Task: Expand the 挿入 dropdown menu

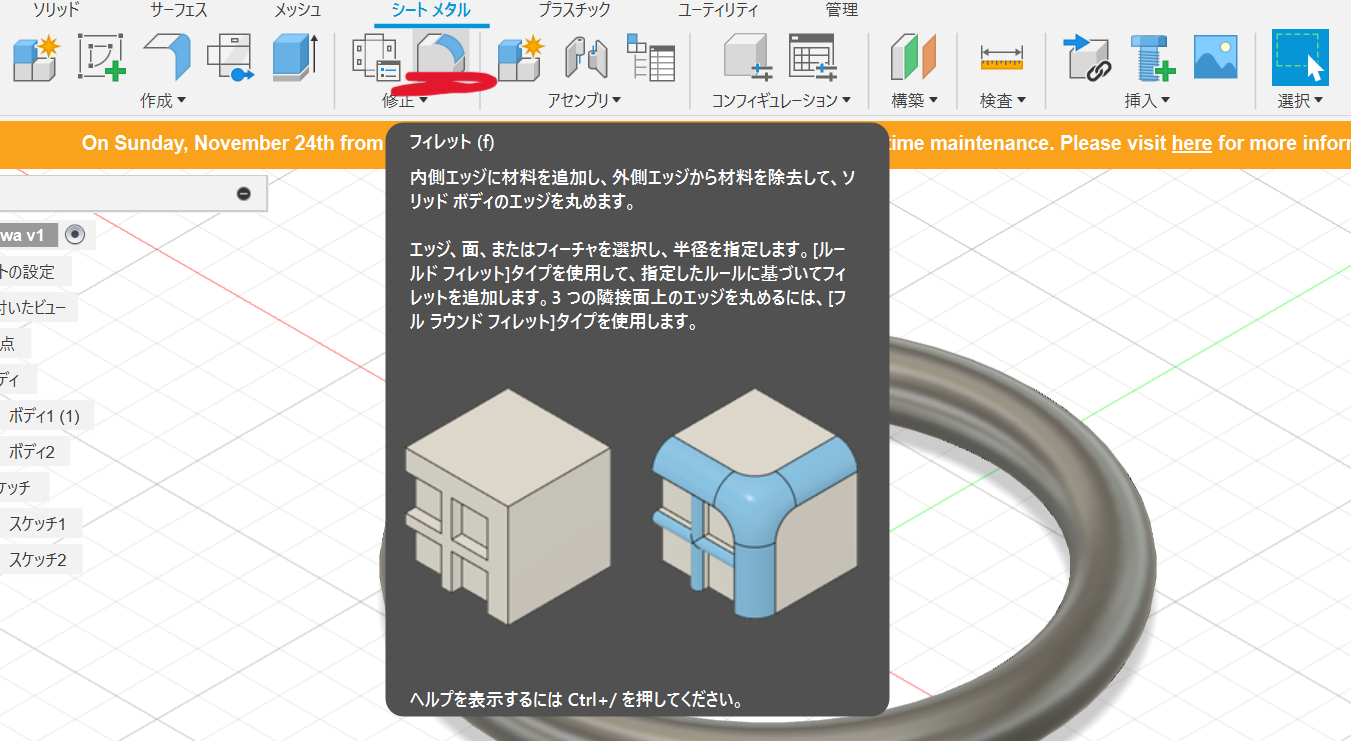Action: click(1147, 100)
